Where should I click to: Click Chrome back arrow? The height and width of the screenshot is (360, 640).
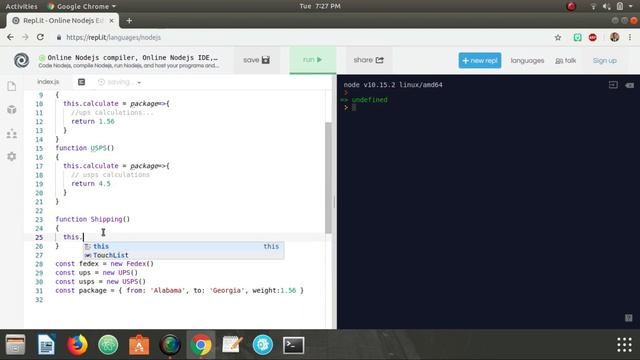click(x=10, y=37)
